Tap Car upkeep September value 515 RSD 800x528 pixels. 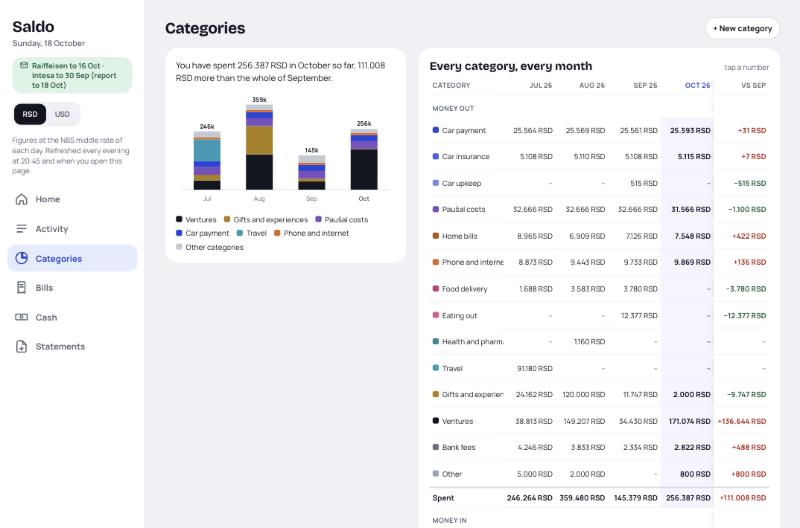coord(644,183)
